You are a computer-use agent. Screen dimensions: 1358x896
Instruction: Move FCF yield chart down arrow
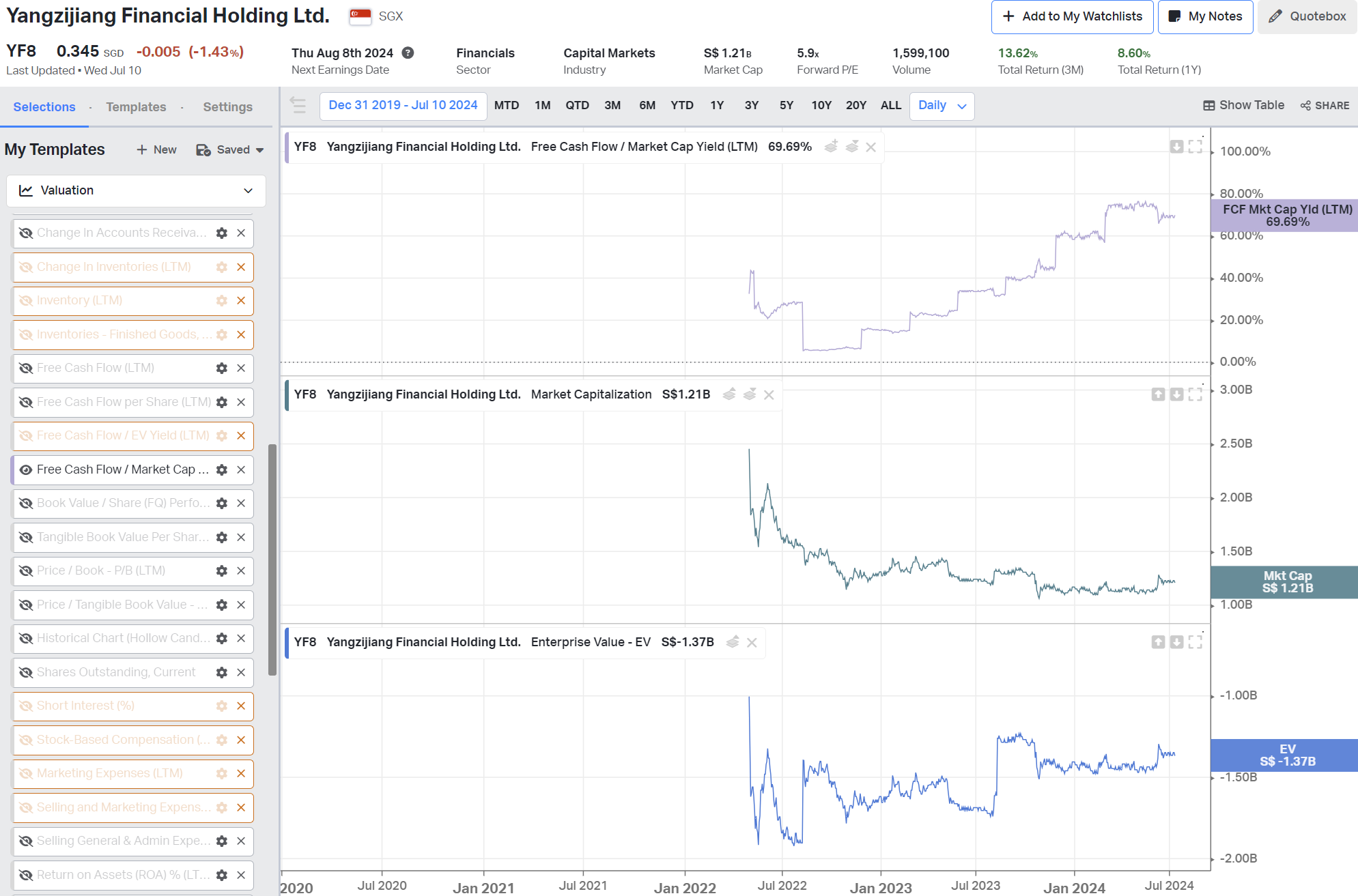click(x=1176, y=147)
